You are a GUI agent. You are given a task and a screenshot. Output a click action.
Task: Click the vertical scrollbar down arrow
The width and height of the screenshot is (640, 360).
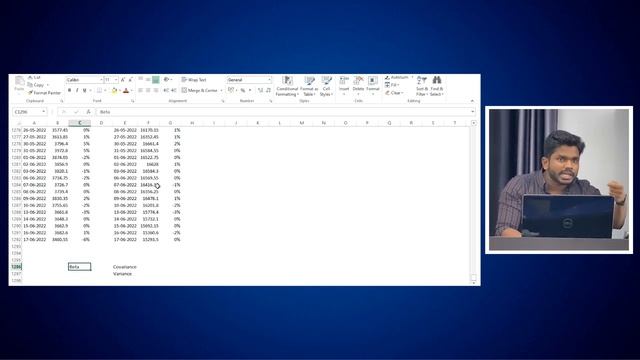473,282
